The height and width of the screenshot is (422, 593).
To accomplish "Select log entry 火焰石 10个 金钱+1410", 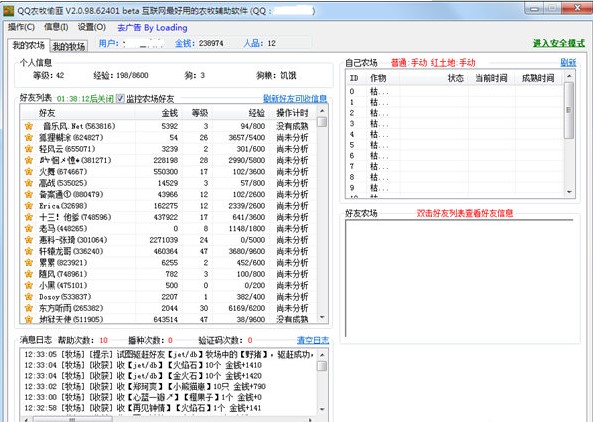I will coord(169,365).
